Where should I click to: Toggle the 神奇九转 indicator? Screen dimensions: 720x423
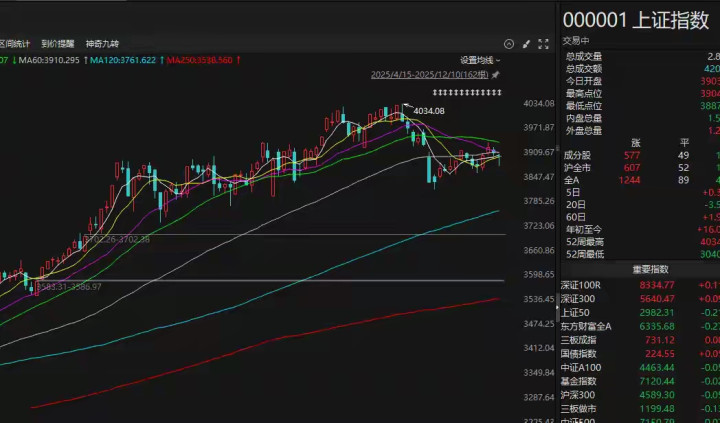tap(102, 44)
